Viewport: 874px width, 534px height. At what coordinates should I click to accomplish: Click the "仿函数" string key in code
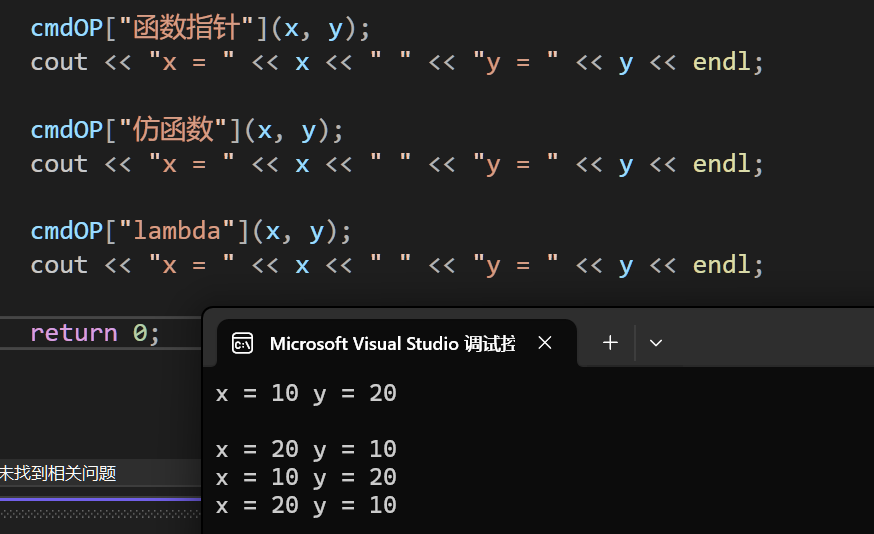(173, 130)
